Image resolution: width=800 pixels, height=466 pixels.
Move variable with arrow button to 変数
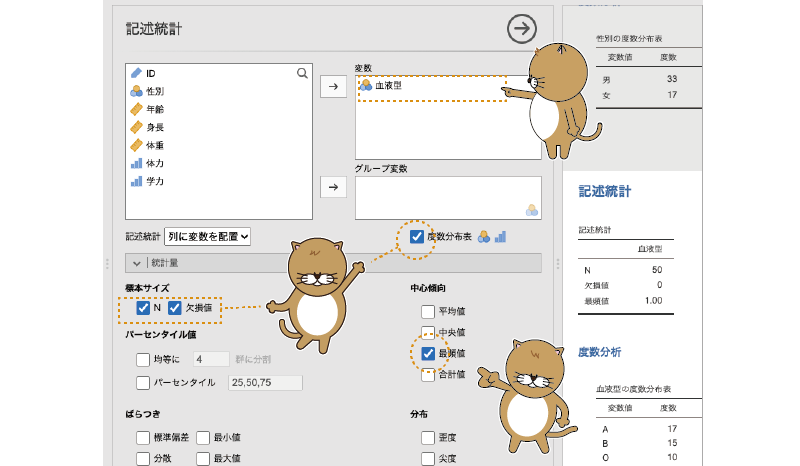coord(333,87)
